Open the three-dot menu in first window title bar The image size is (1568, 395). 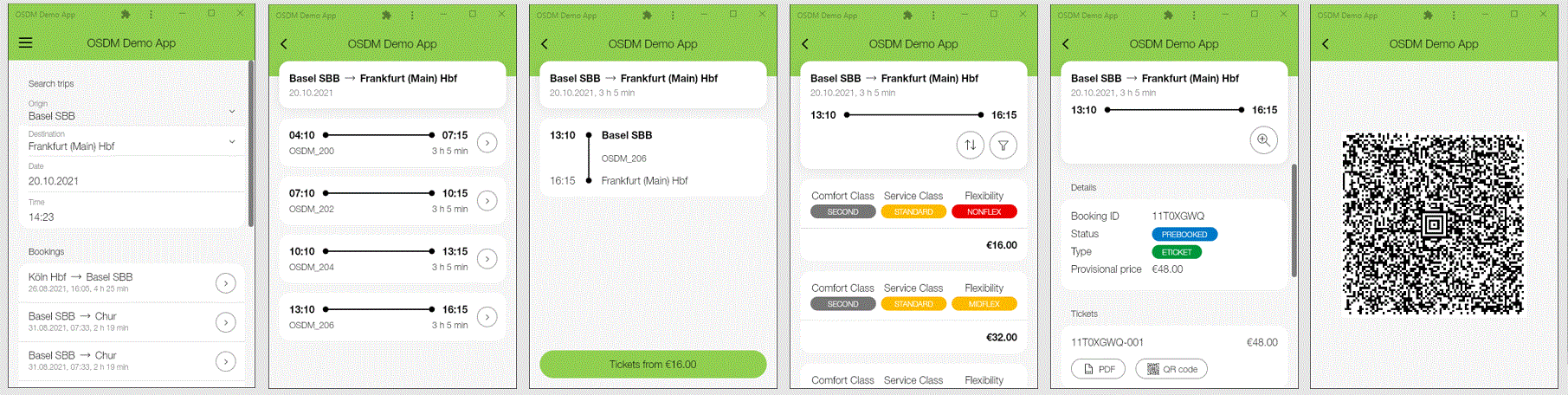(151, 15)
